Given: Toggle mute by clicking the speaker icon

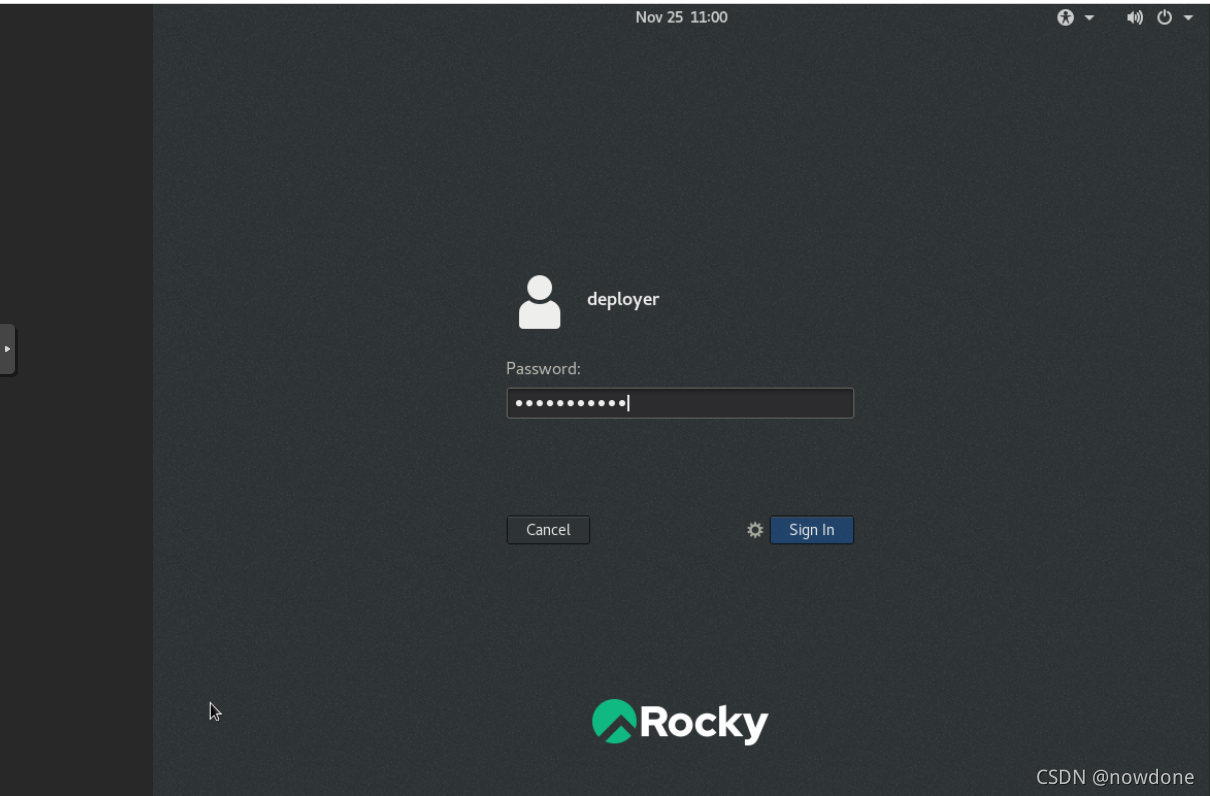Looking at the screenshot, I should click(1135, 17).
